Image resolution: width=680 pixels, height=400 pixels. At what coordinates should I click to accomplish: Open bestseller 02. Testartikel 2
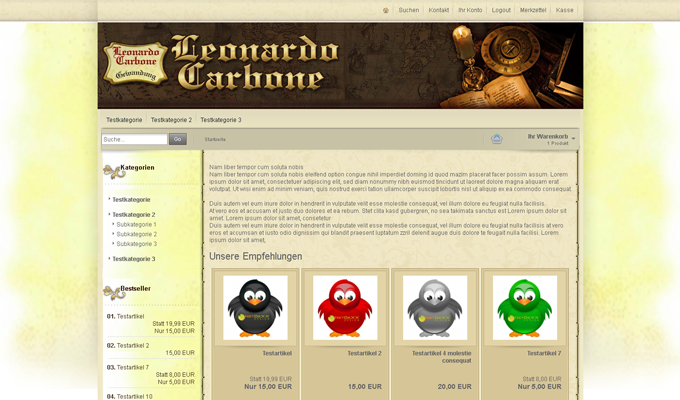(x=128, y=345)
